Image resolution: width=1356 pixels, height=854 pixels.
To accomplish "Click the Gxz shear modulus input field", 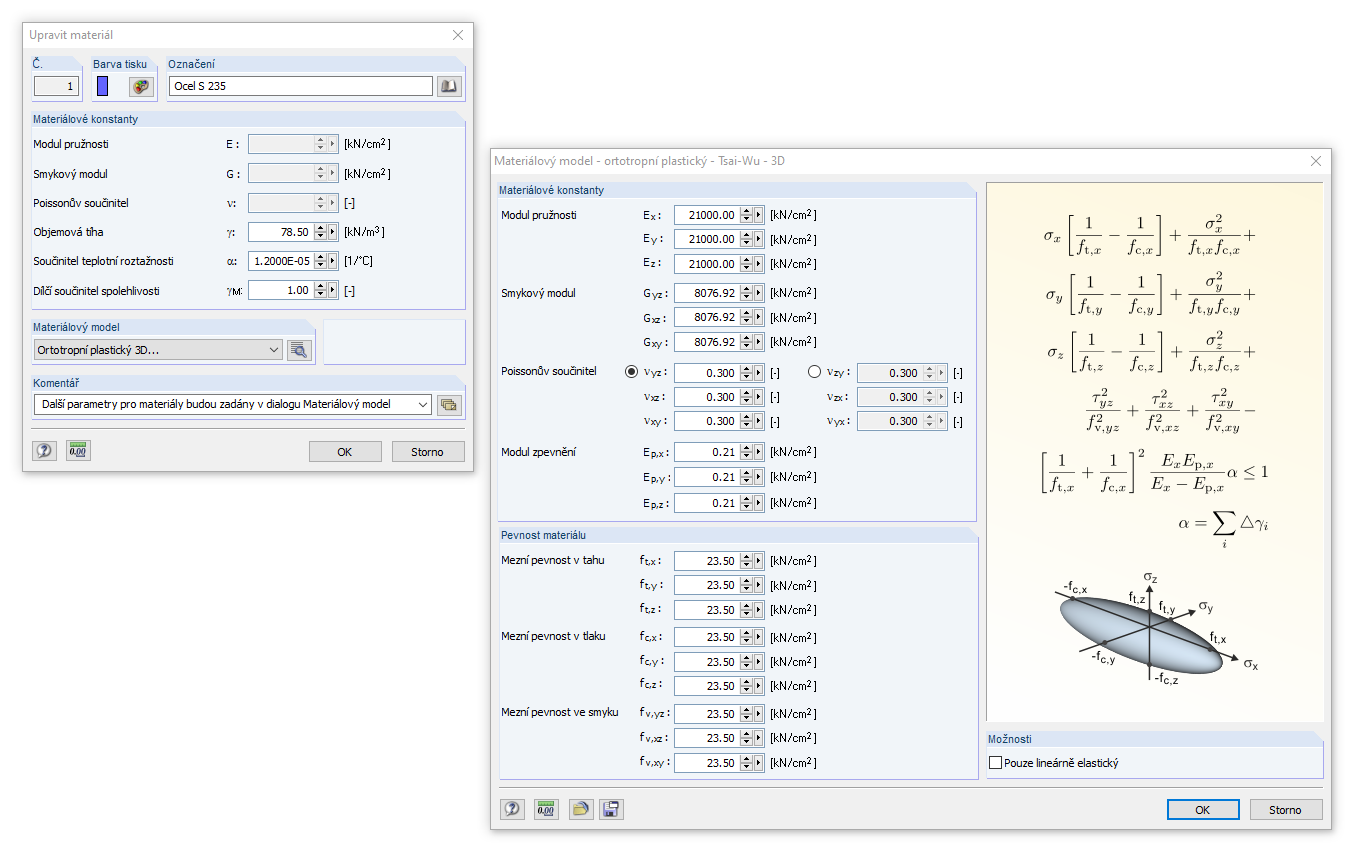I will pyautogui.click(x=707, y=317).
